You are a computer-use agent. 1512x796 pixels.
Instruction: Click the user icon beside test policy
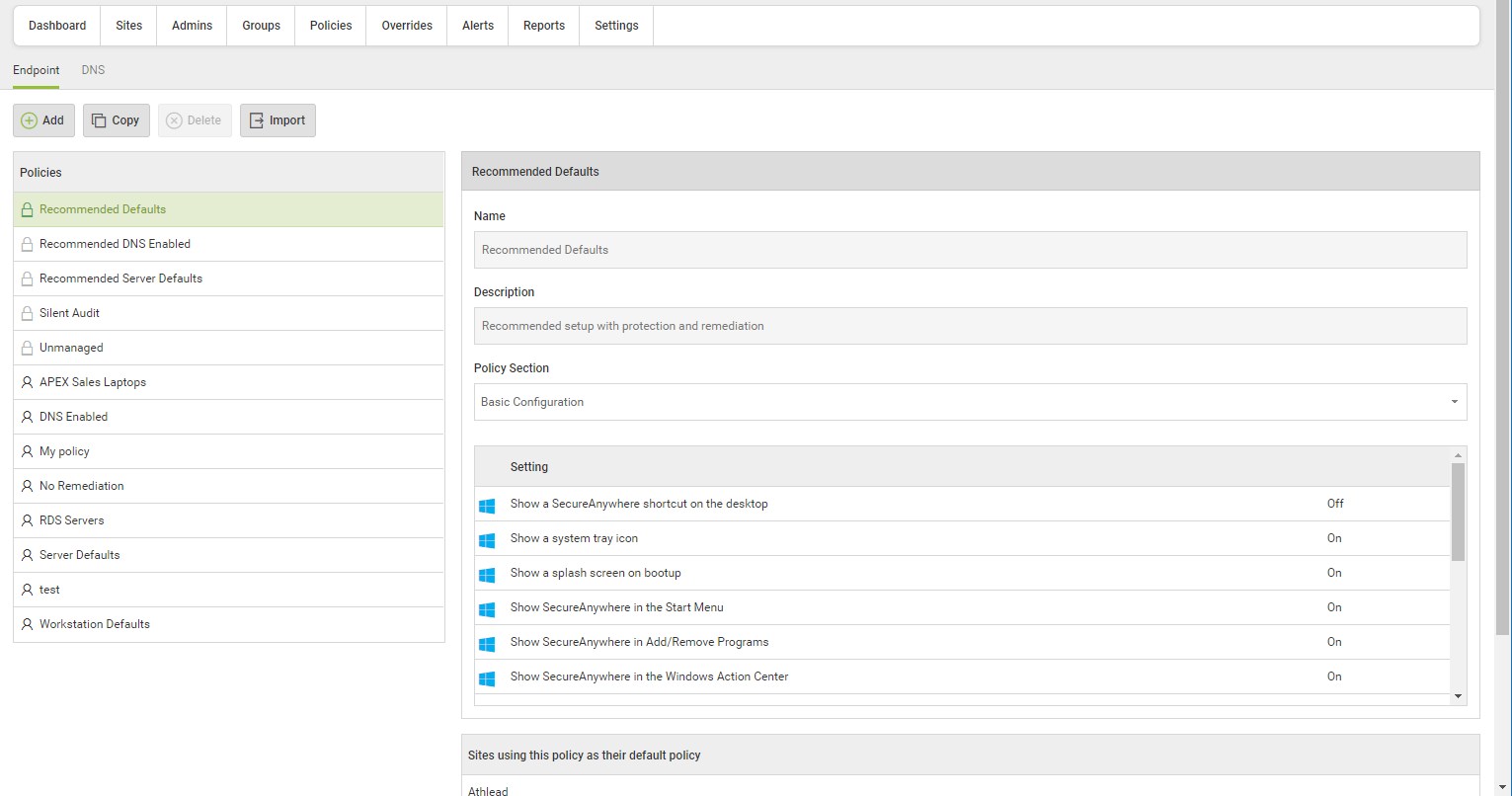[28, 590]
